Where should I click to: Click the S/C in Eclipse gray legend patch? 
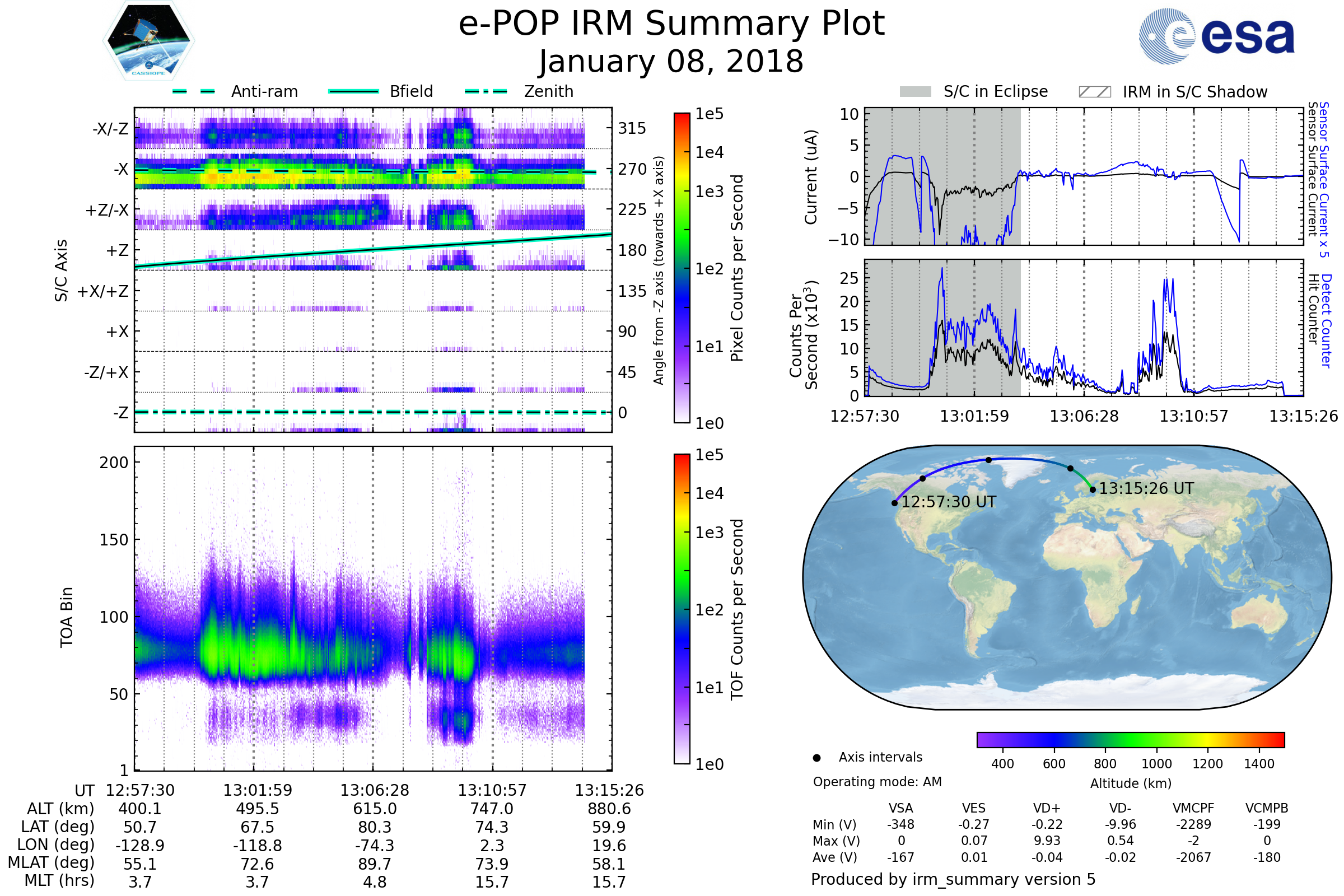pos(915,92)
